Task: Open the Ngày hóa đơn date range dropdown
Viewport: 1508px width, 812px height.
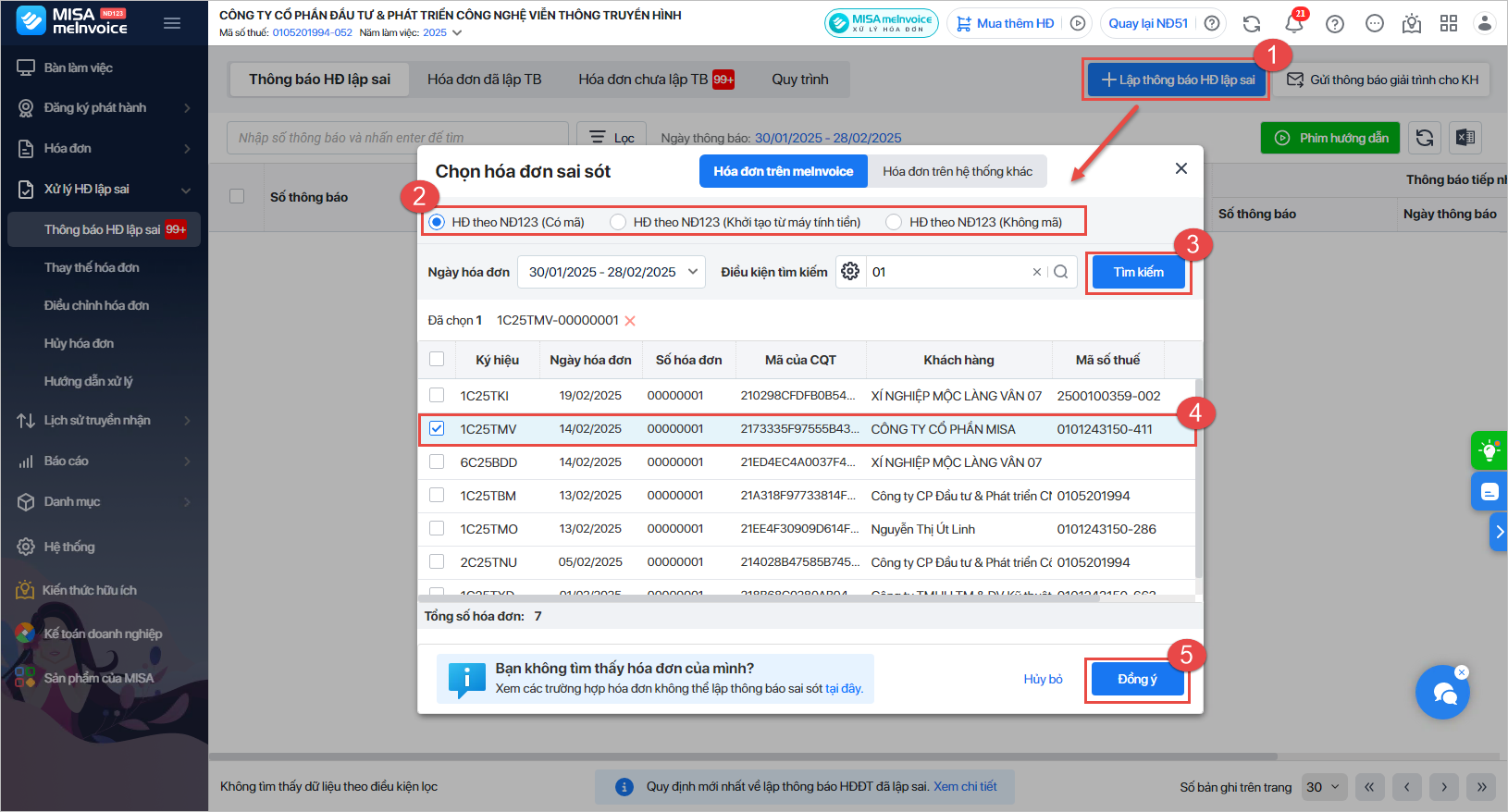Action: [612, 272]
